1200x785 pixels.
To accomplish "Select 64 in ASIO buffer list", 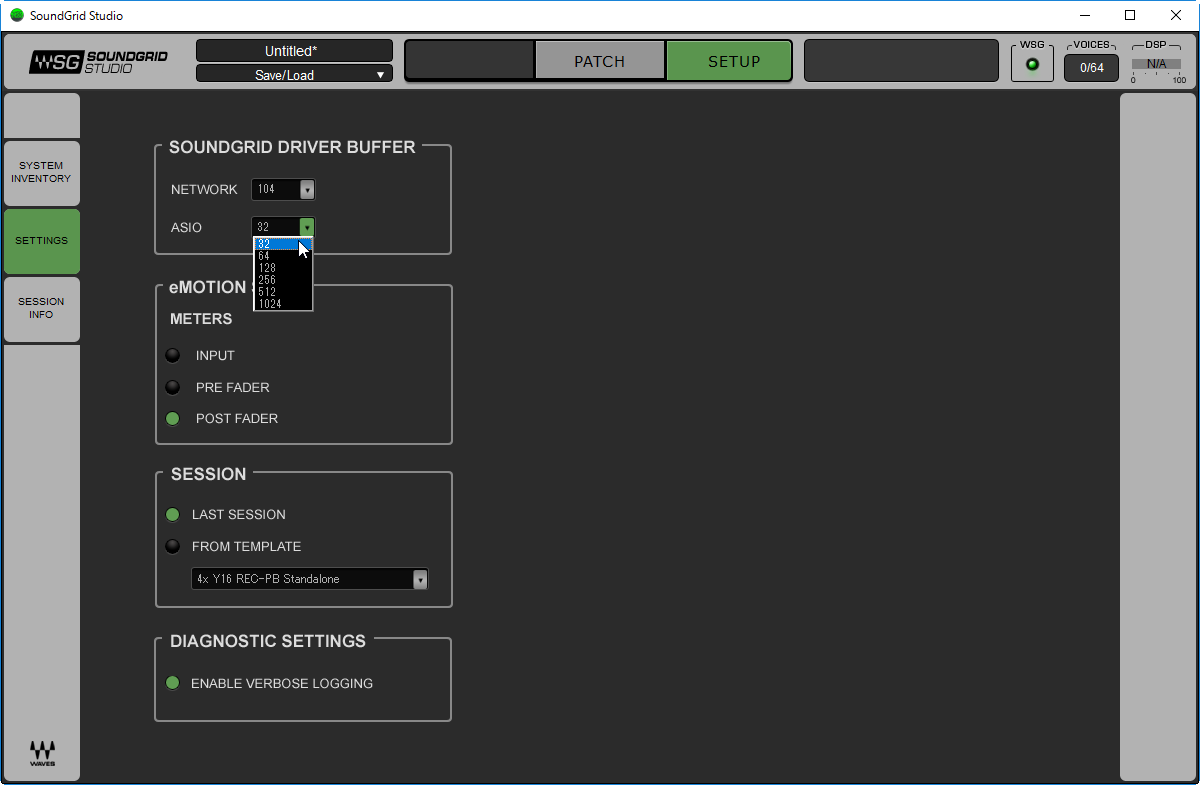I will pyautogui.click(x=283, y=256).
